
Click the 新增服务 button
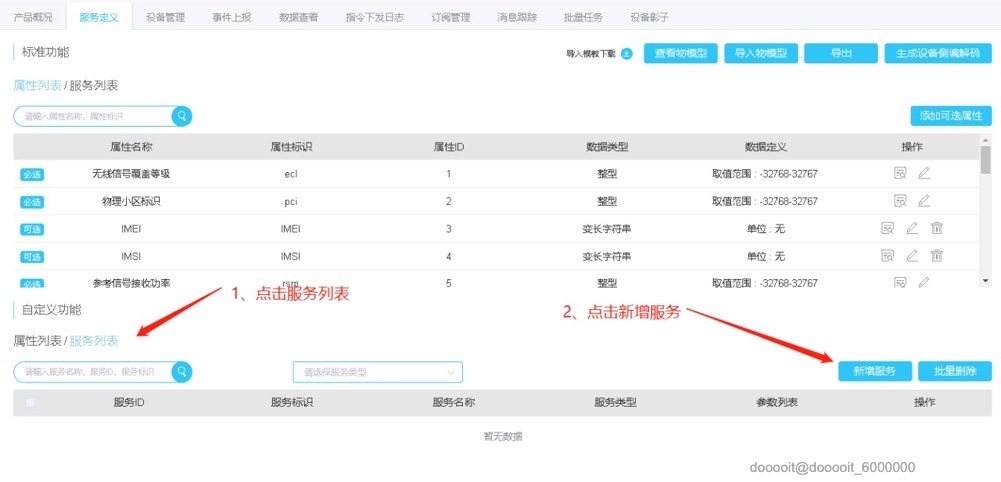(x=875, y=372)
